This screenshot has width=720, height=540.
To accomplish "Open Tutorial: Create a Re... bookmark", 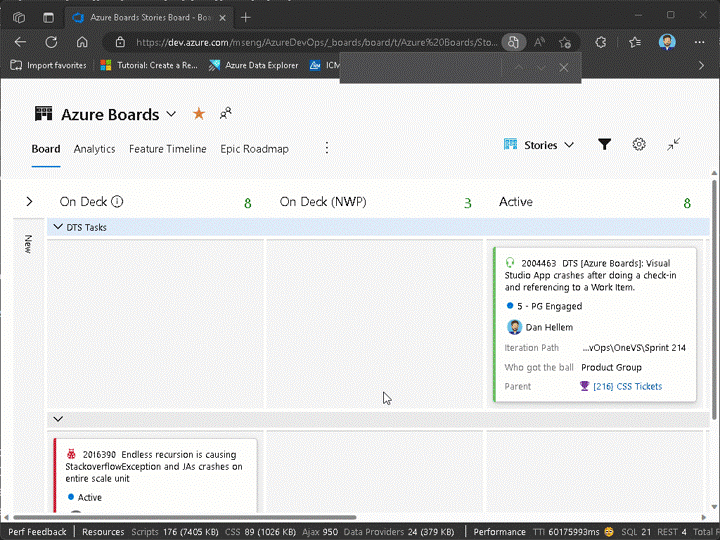I will click(x=149, y=65).
